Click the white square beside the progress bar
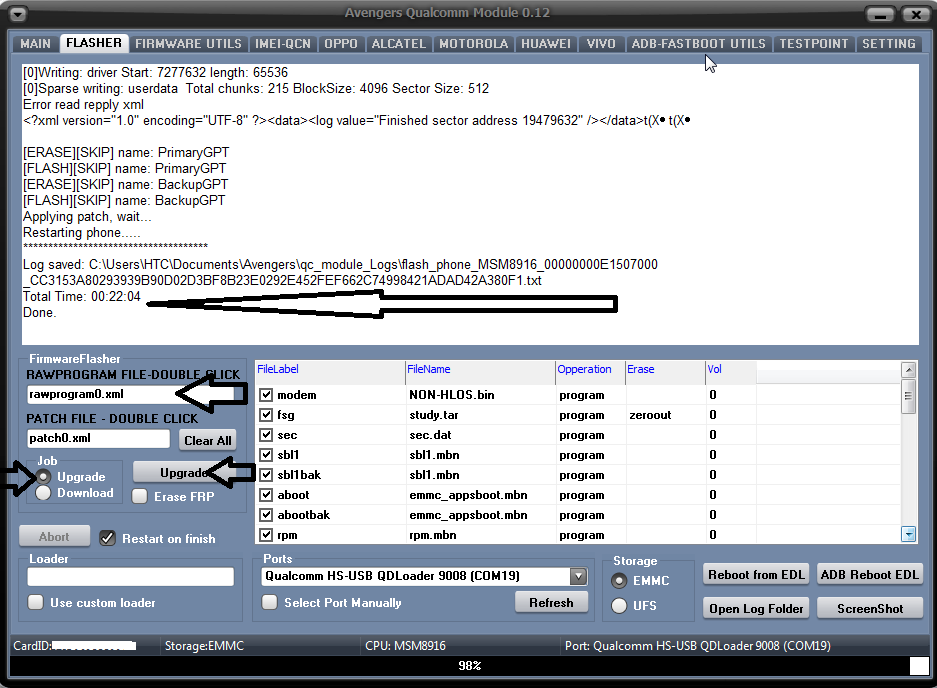 pos(919,666)
